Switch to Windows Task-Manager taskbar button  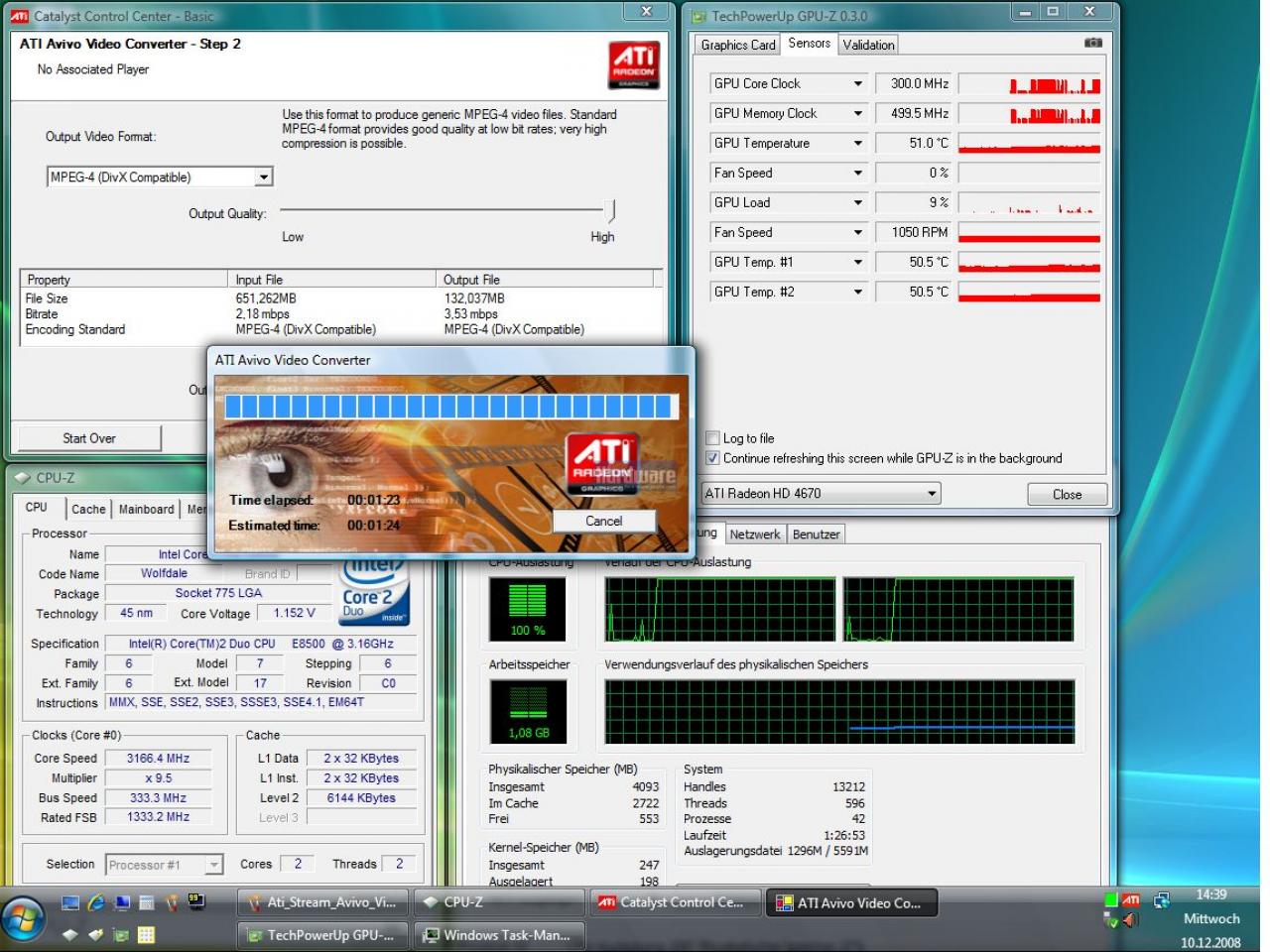coord(499,934)
